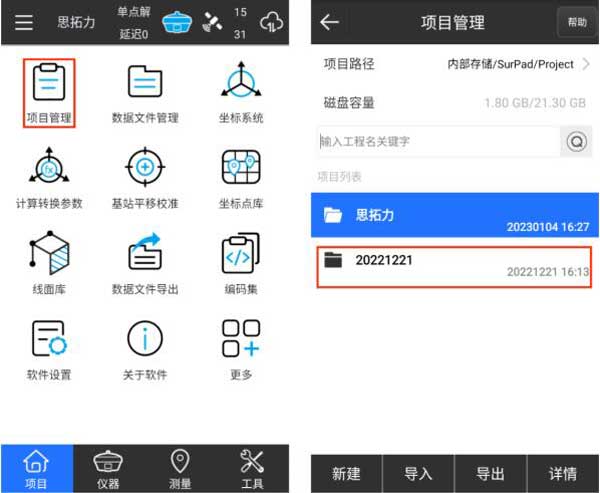Click the search magnifier button
Screen dimensions: 600x493
click(x=576, y=142)
